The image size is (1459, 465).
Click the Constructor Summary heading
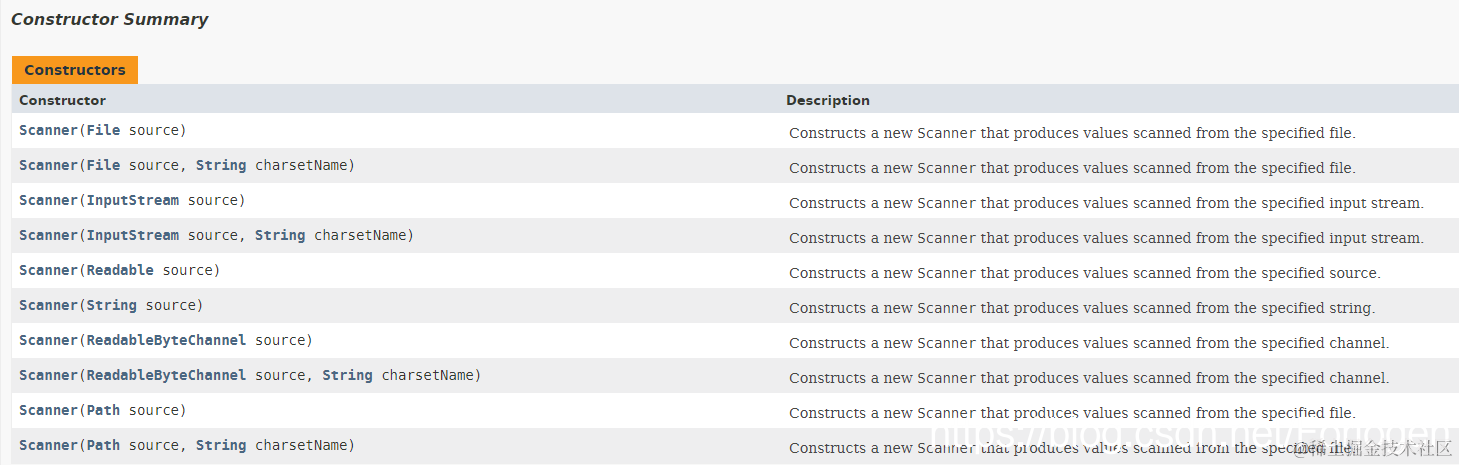click(x=110, y=19)
